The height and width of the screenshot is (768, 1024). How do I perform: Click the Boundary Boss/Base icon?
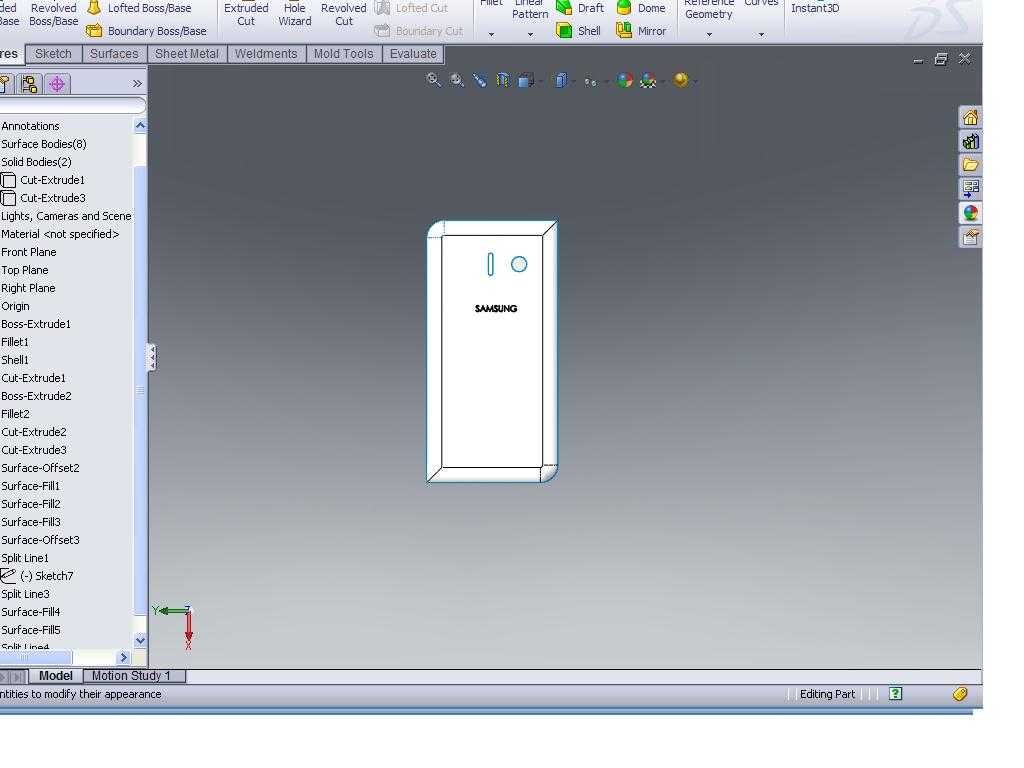click(94, 31)
